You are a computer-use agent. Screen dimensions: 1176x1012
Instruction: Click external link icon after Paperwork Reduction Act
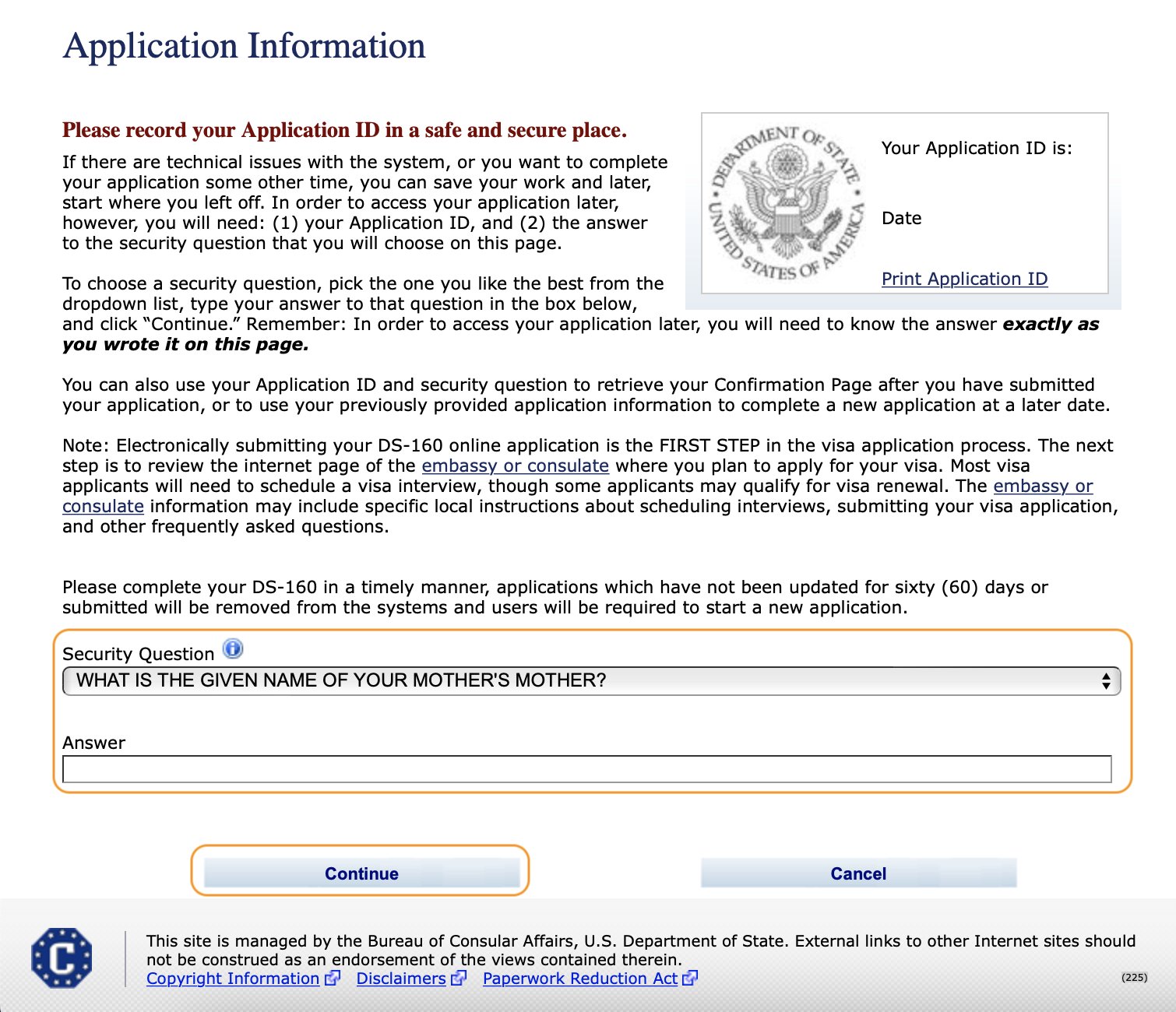690,978
